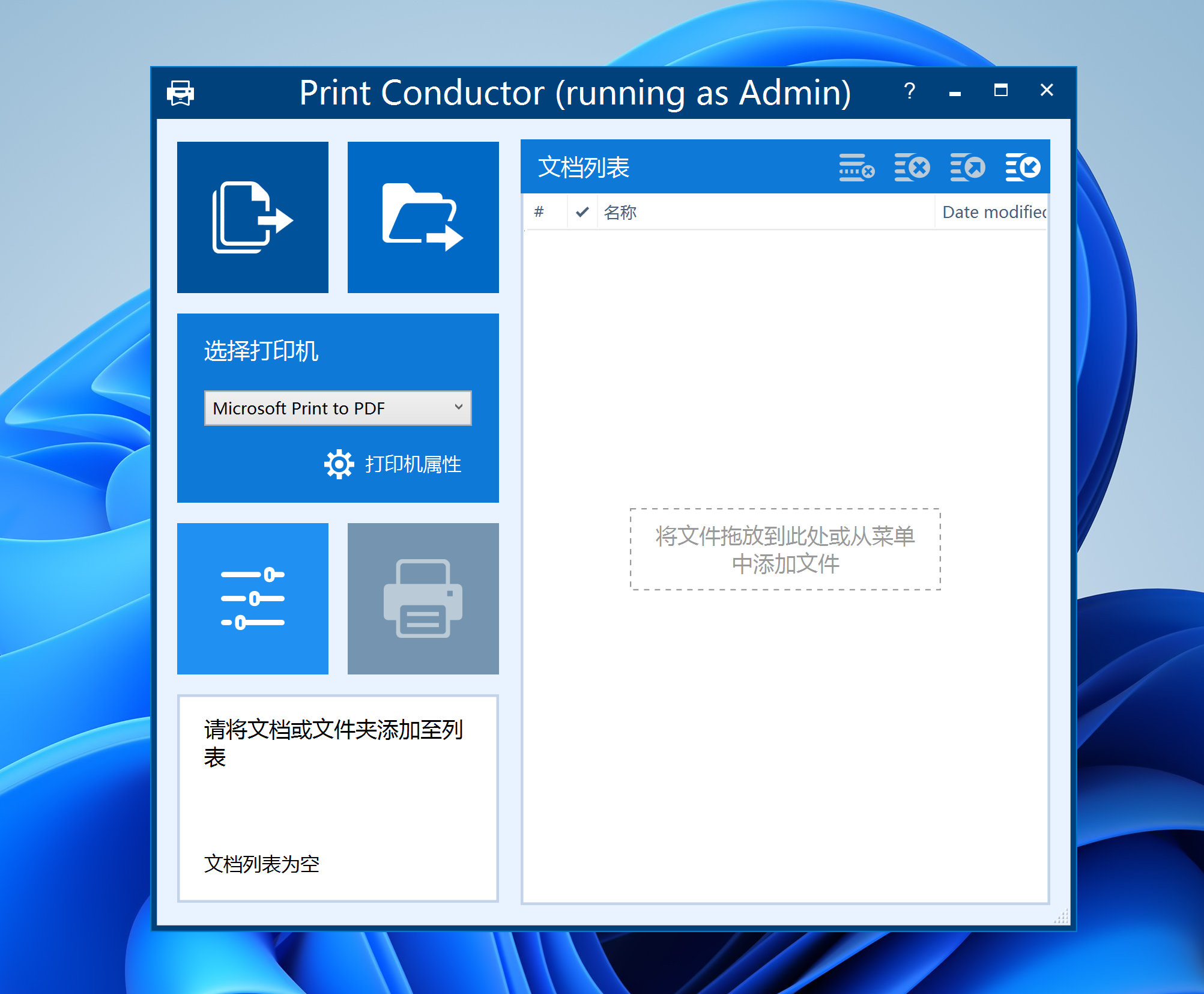Close the Print Conductor window
The width and height of the screenshot is (1204, 994).
pyautogui.click(x=1047, y=91)
